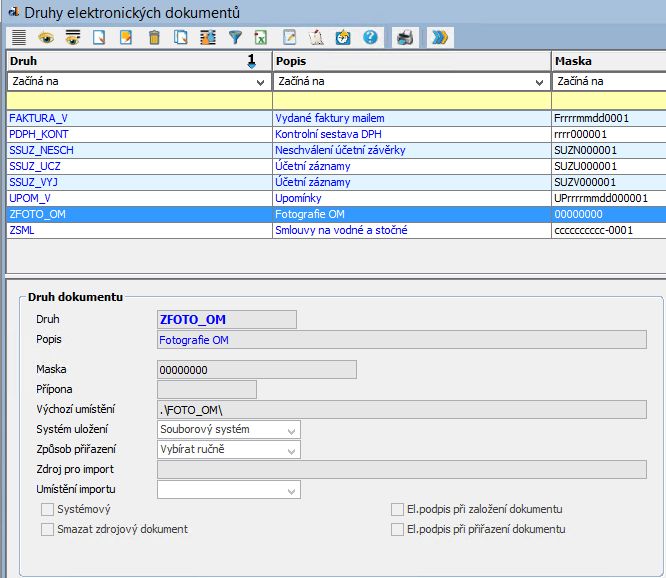
Task: Check Smazat zdrojový dokument option
Action: pyautogui.click(x=47, y=529)
